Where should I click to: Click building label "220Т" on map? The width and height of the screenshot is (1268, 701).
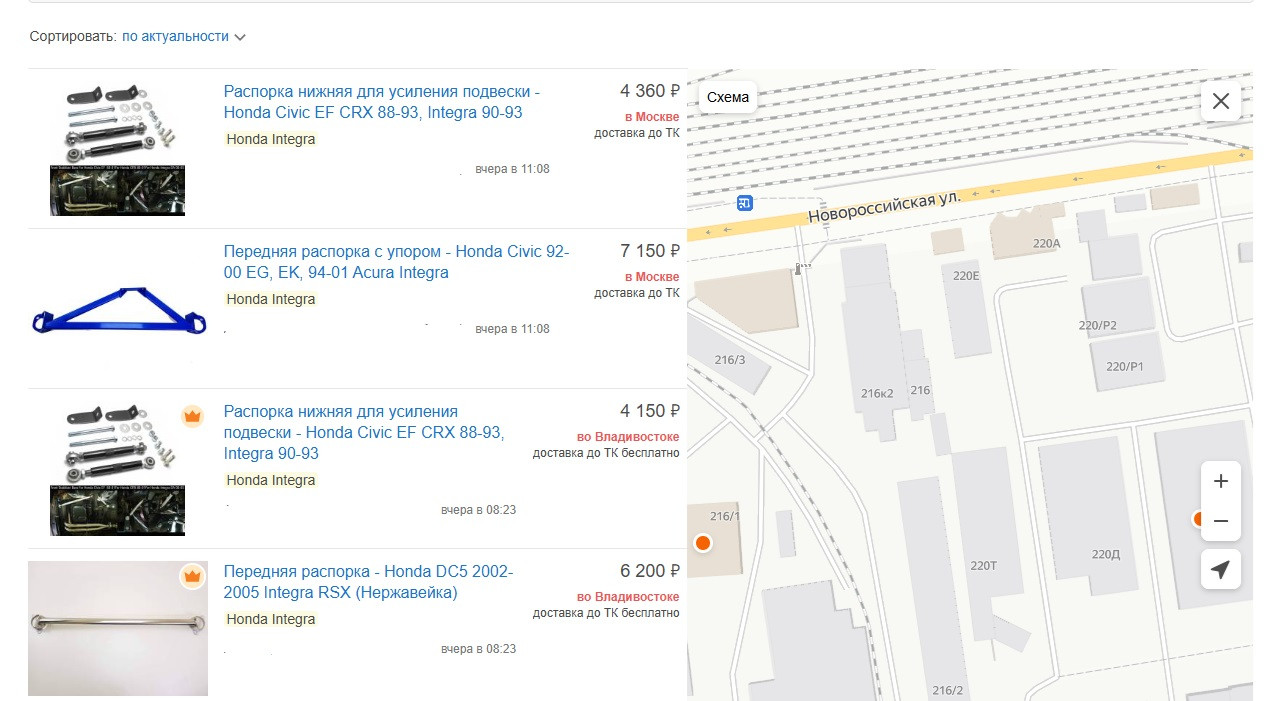click(984, 566)
